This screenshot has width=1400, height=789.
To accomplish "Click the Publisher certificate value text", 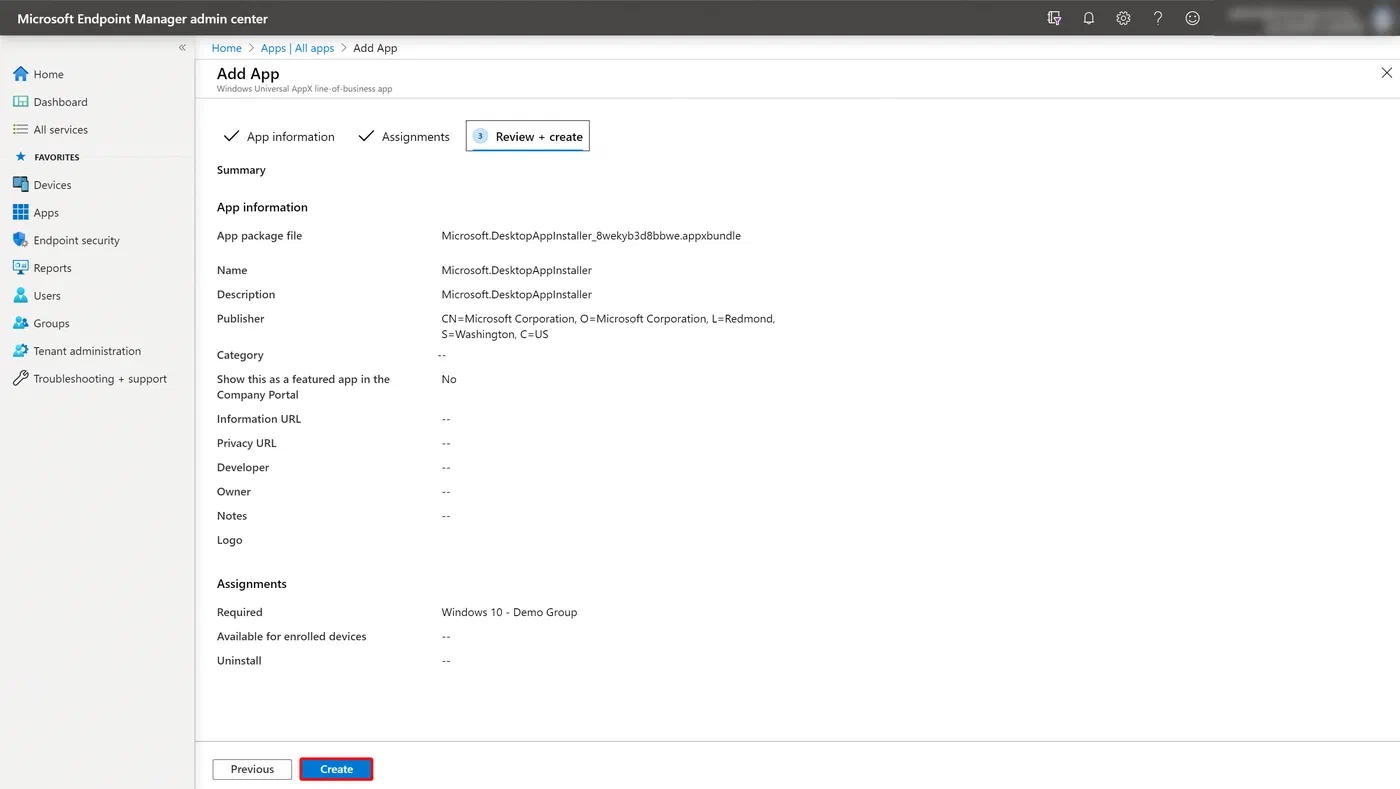I will [x=608, y=327].
